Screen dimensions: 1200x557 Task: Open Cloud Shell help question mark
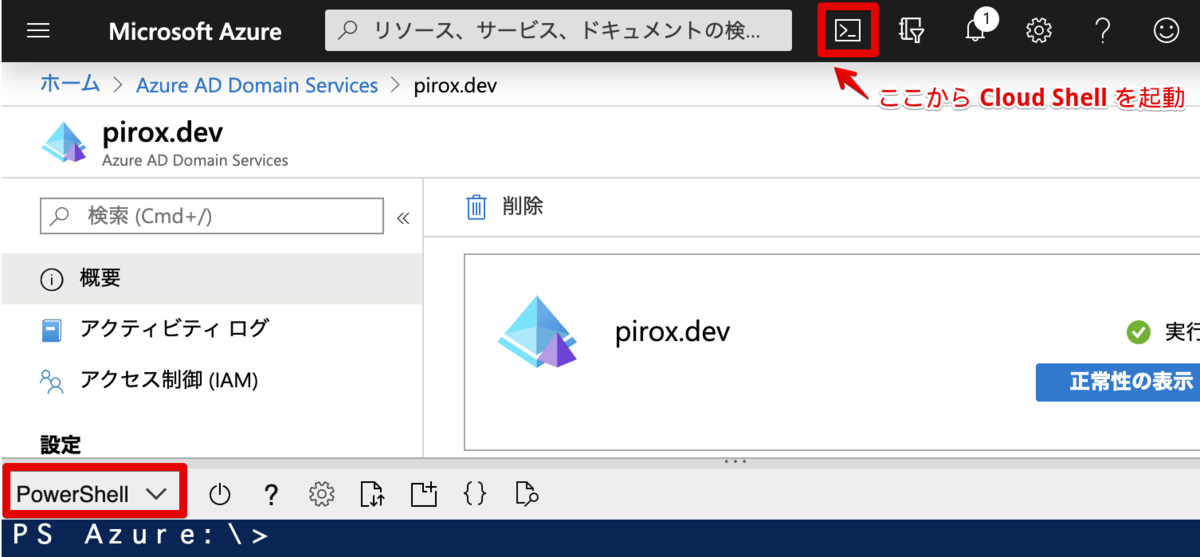click(x=270, y=493)
